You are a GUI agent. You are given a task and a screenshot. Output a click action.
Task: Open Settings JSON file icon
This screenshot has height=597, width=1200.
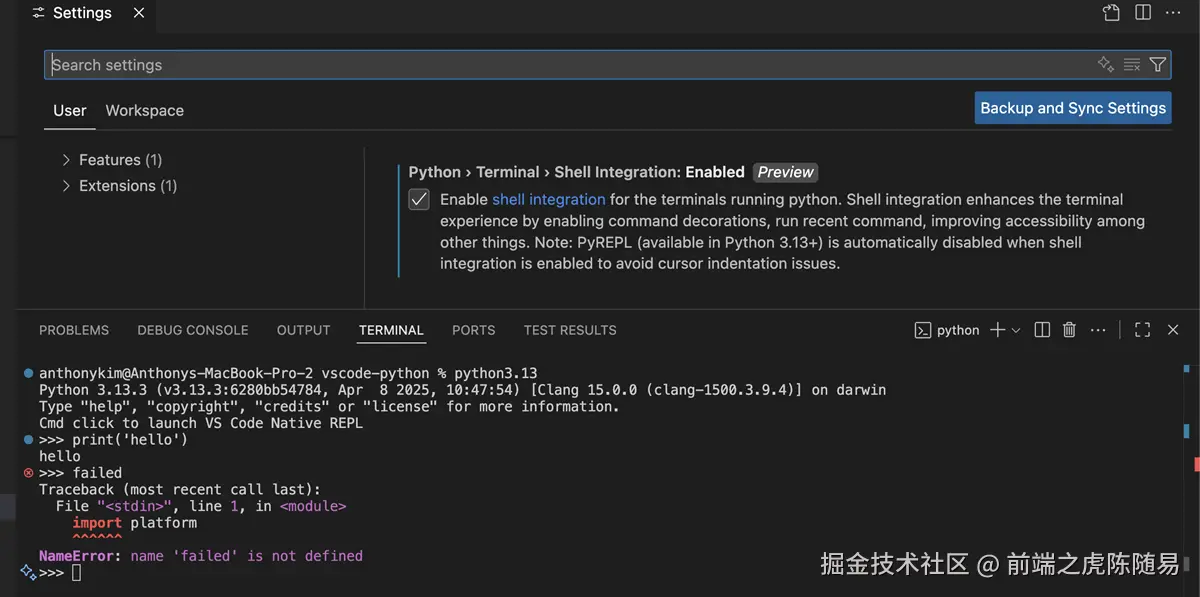click(x=1112, y=13)
